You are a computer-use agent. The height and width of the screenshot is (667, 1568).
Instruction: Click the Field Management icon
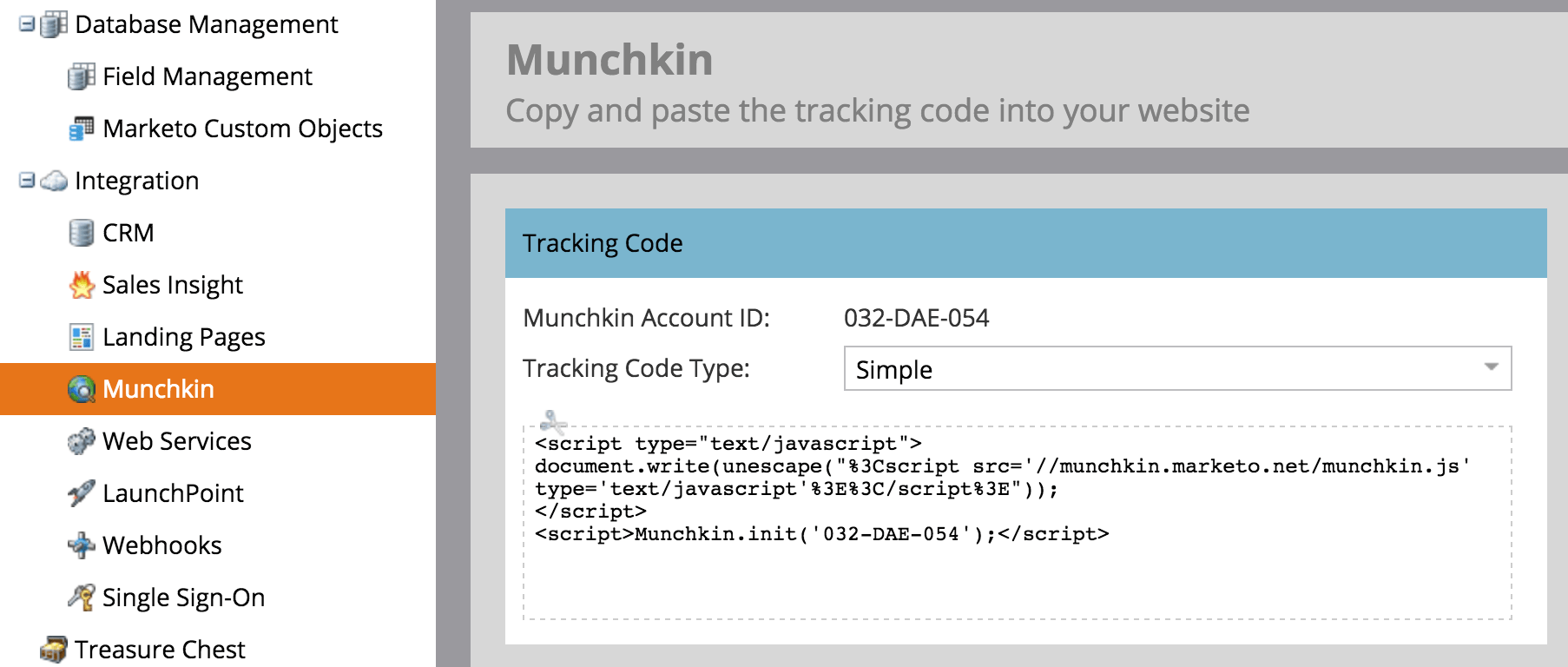click(x=81, y=76)
